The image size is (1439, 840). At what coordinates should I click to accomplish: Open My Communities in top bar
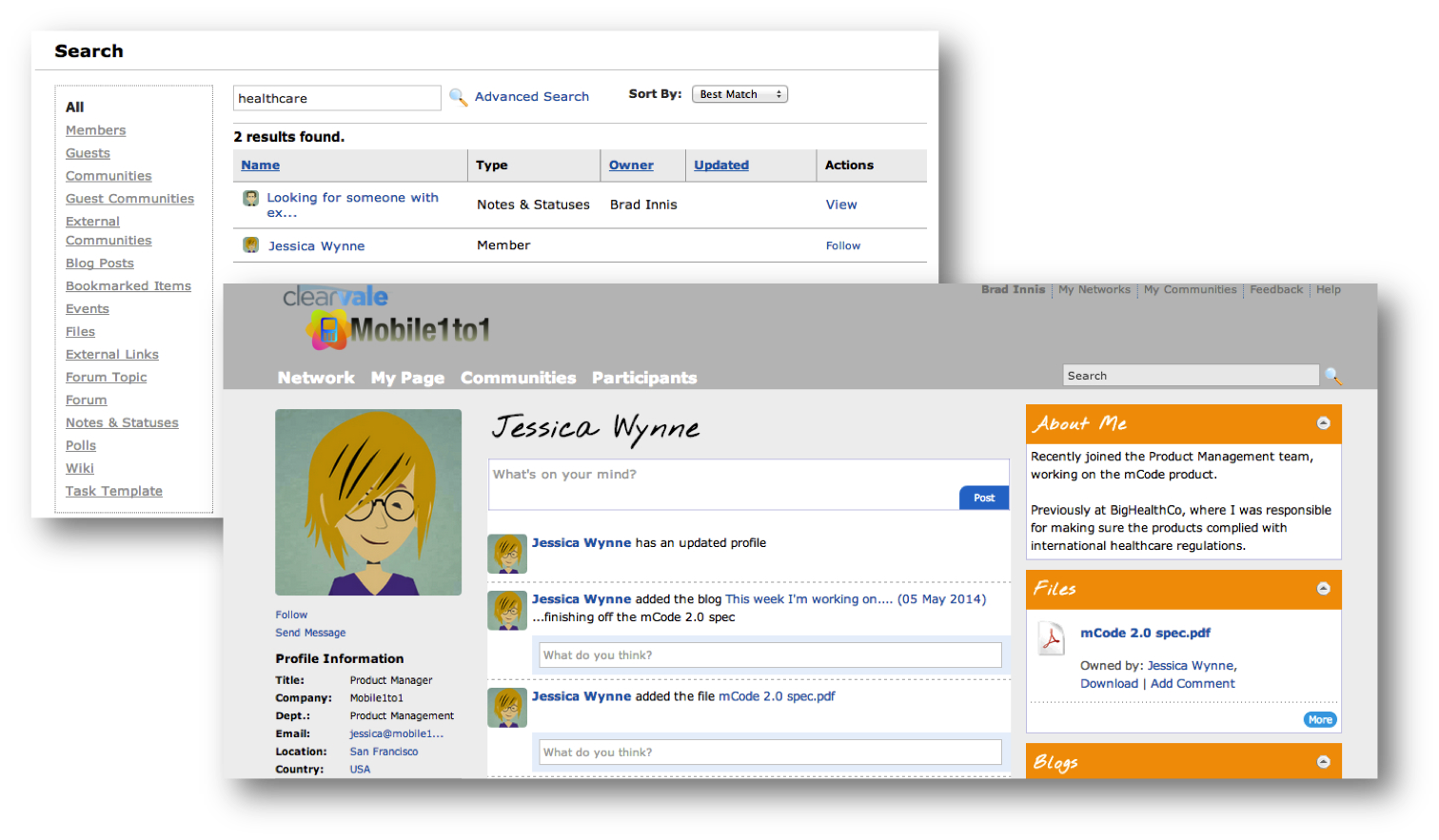[x=1190, y=290]
